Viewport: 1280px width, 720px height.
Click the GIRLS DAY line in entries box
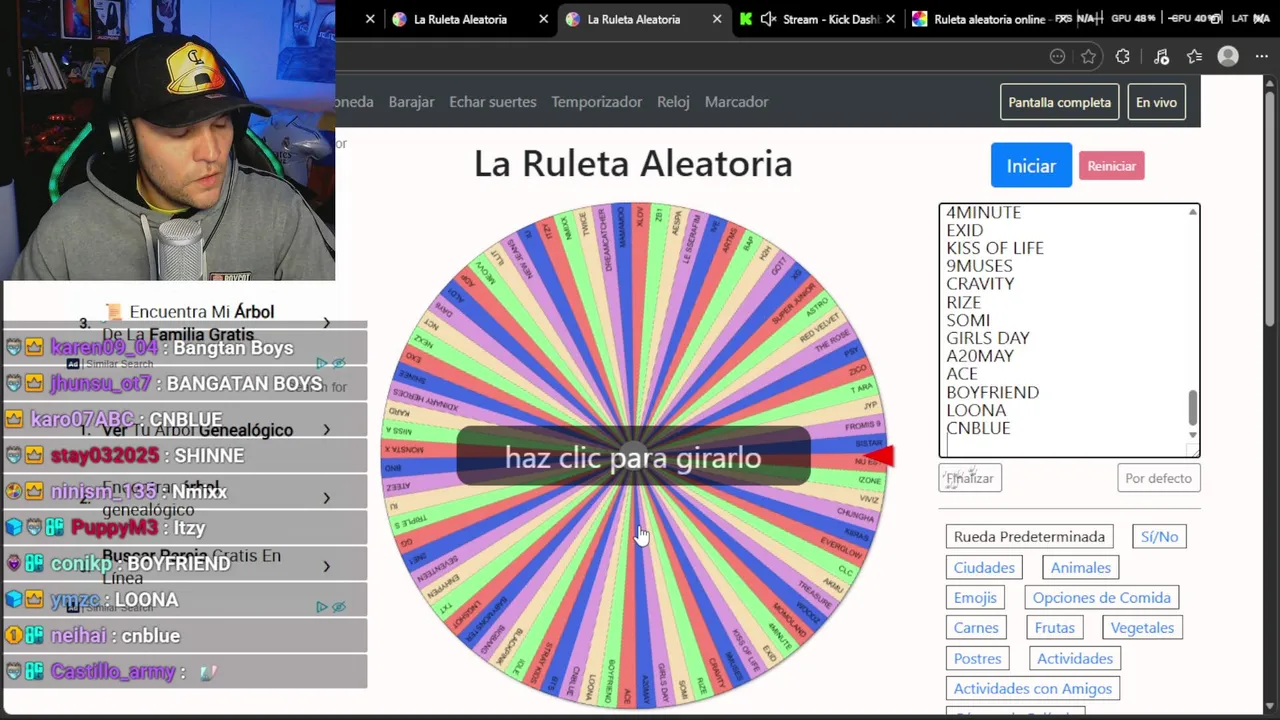click(x=988, y=338)
